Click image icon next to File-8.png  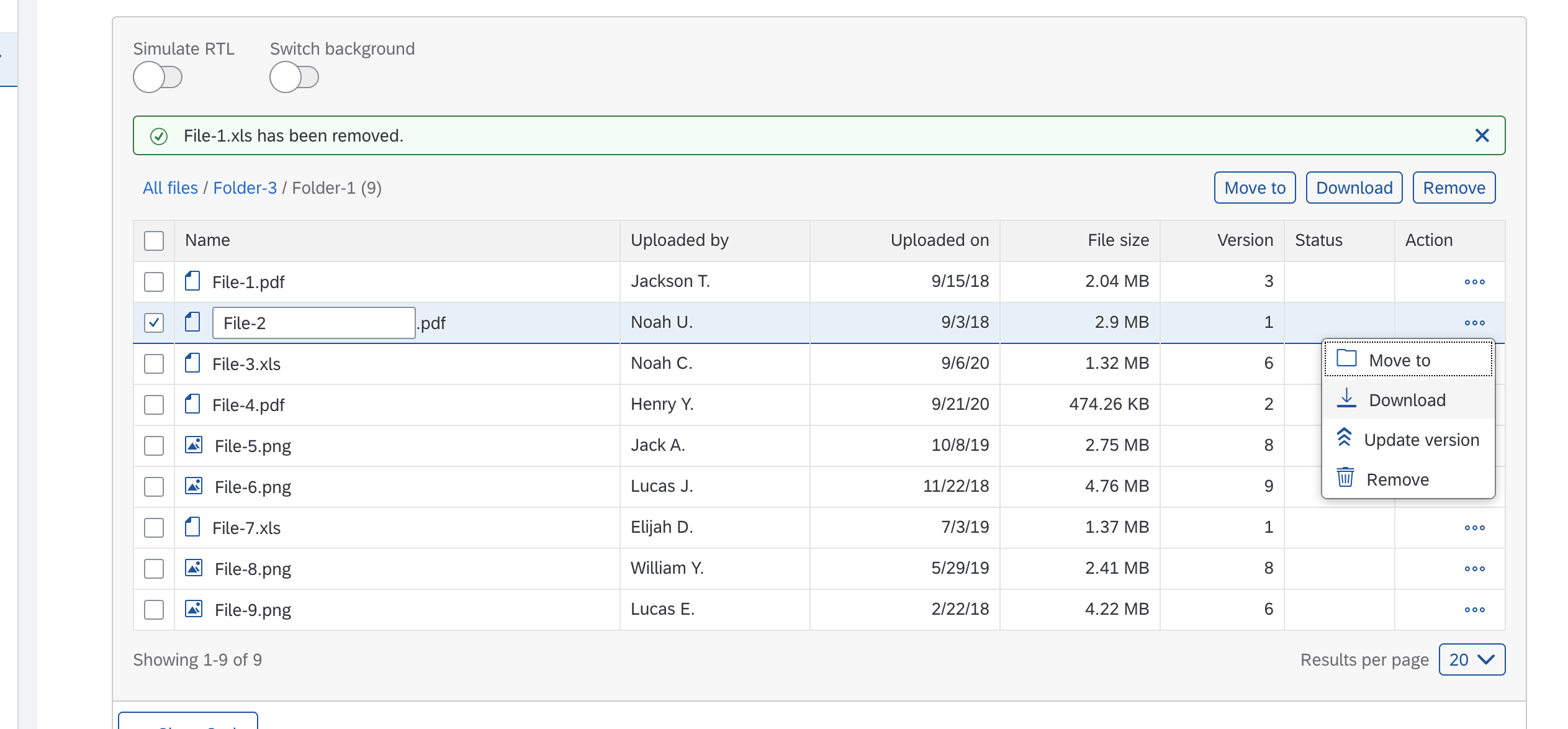(194, 568)
